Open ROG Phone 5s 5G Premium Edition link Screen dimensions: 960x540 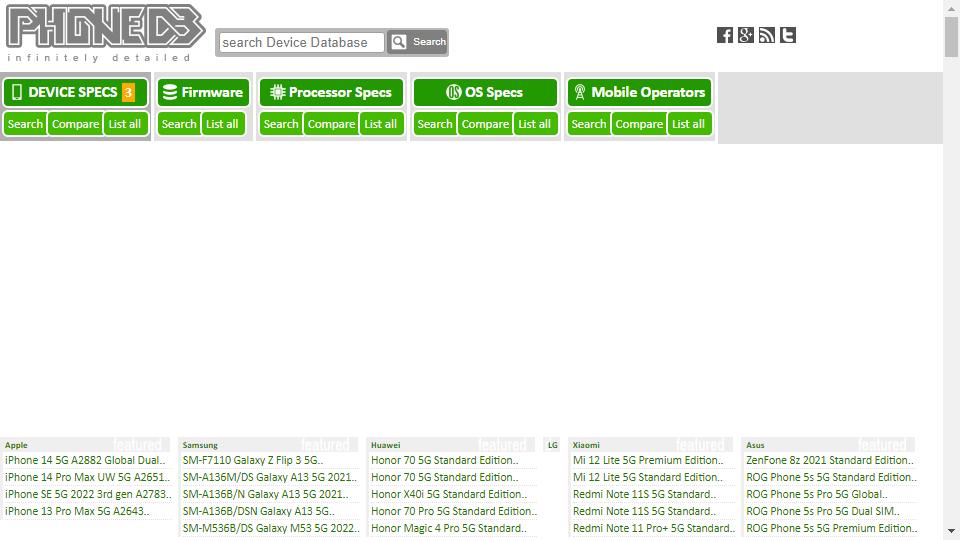[831, 528]
